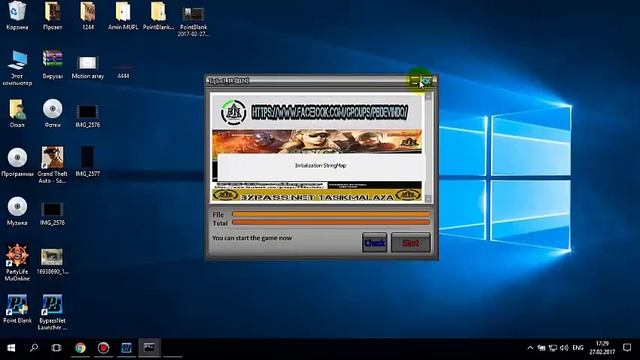The image size is (640, 360).
Task: Open the Осап user folder icon
Action: point(17,113)
